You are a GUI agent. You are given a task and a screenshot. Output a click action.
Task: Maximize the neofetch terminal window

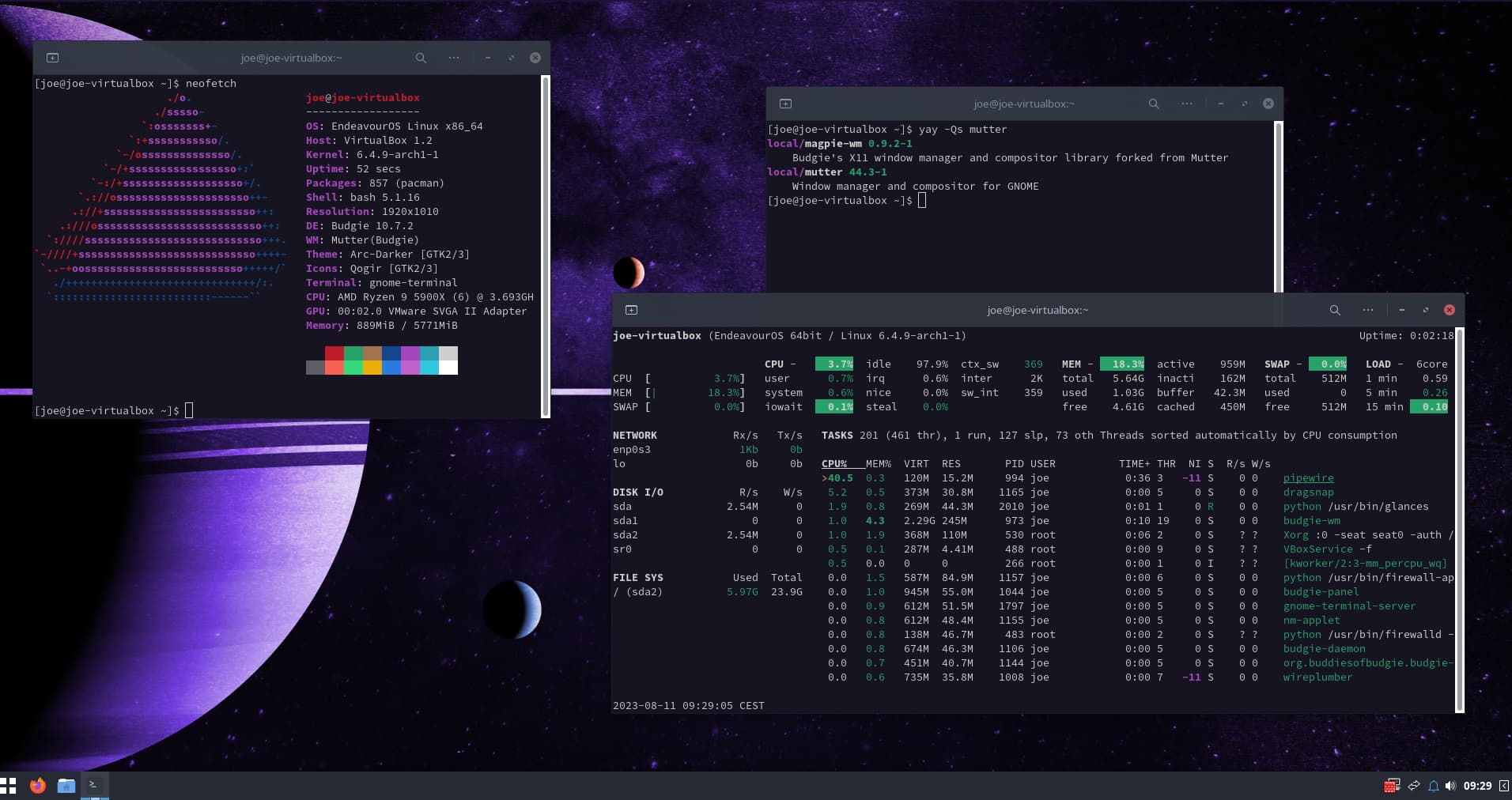tap(512, 58)
